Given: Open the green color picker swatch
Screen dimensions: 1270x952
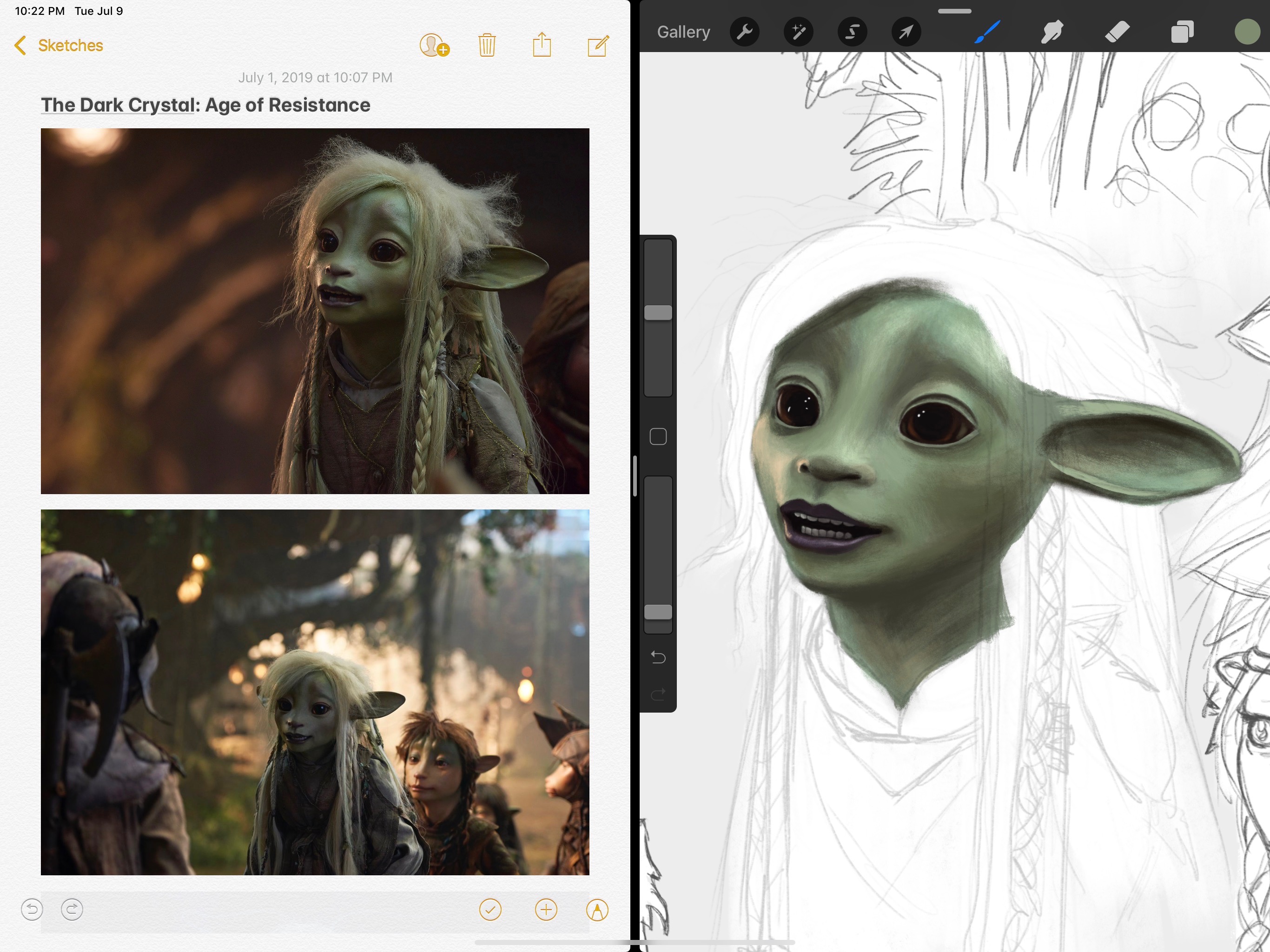Looking at the screenshot, I should 1247,32.
